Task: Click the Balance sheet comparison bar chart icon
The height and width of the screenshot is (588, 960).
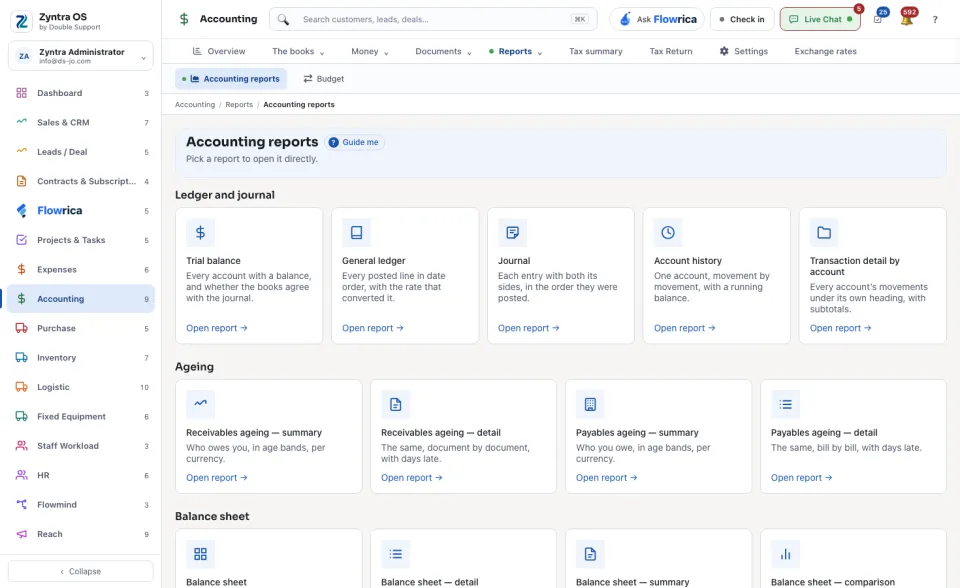Action: click(785, 554)
